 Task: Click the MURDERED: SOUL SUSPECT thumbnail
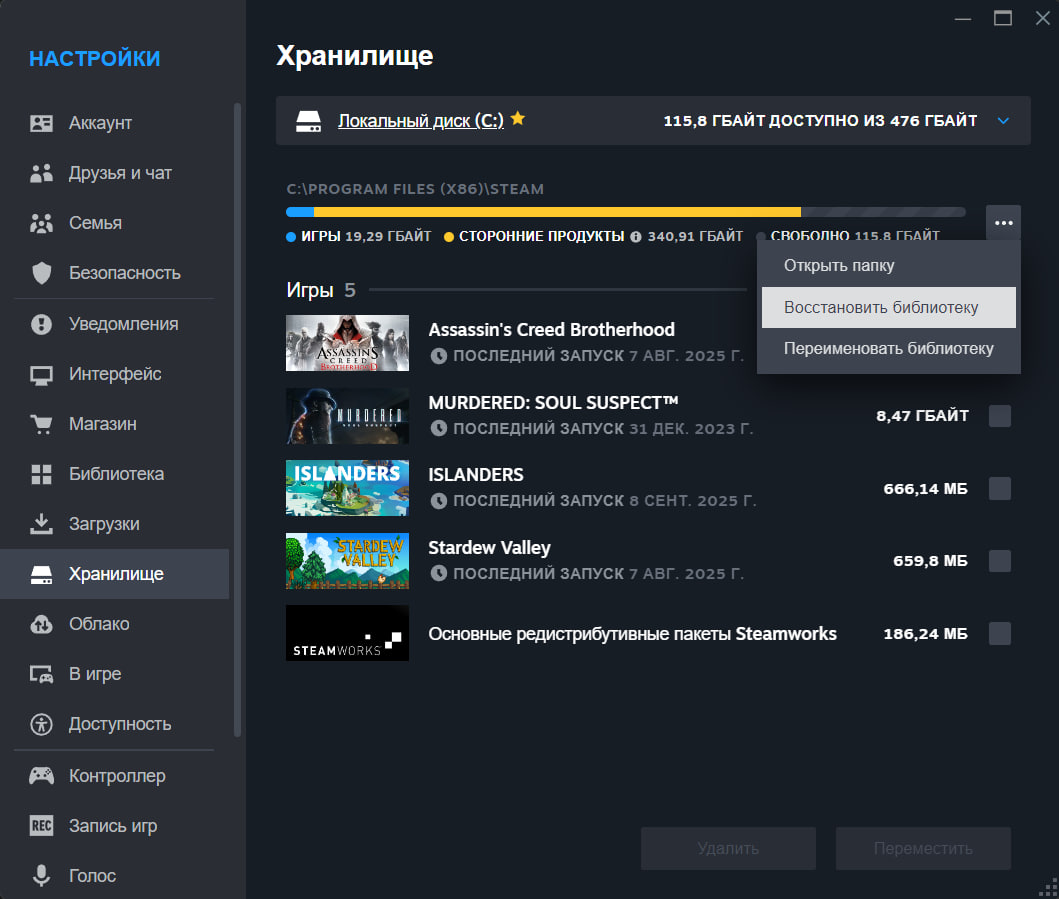[x=347, y=416]
